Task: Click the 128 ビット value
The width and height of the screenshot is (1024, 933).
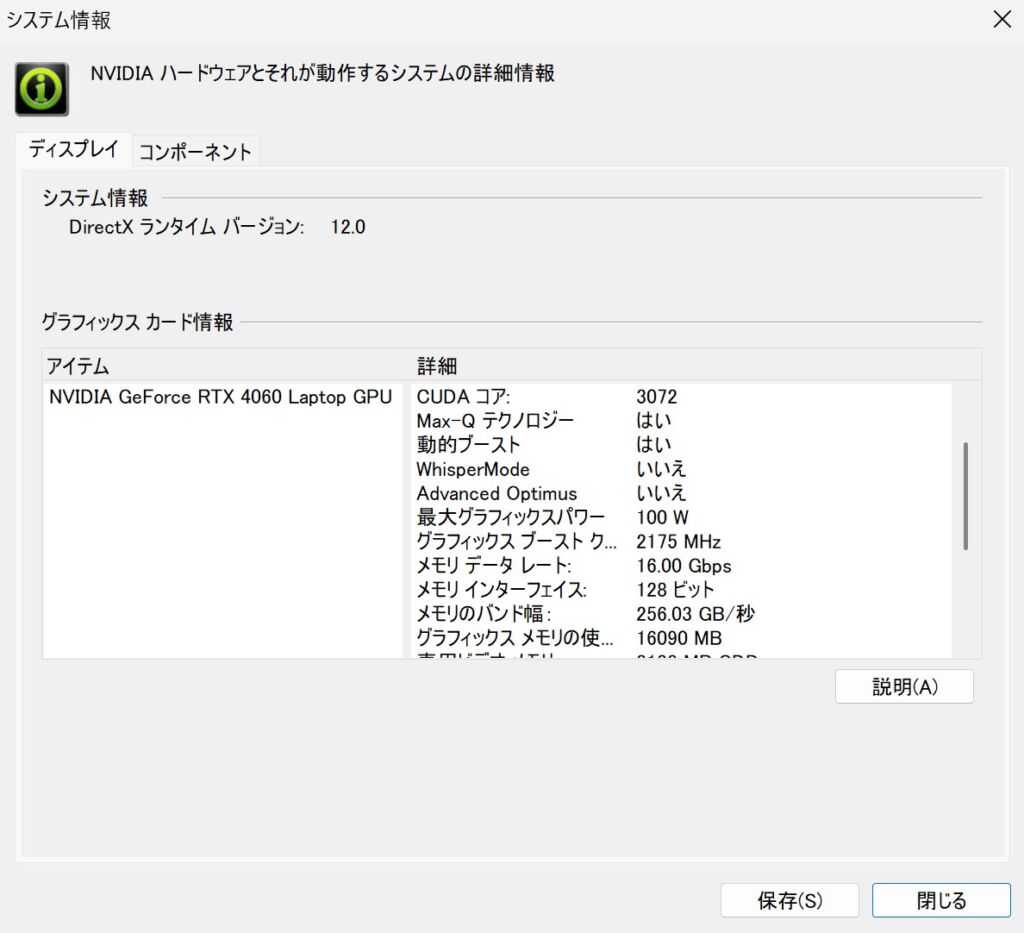Action: pos(675,590)
